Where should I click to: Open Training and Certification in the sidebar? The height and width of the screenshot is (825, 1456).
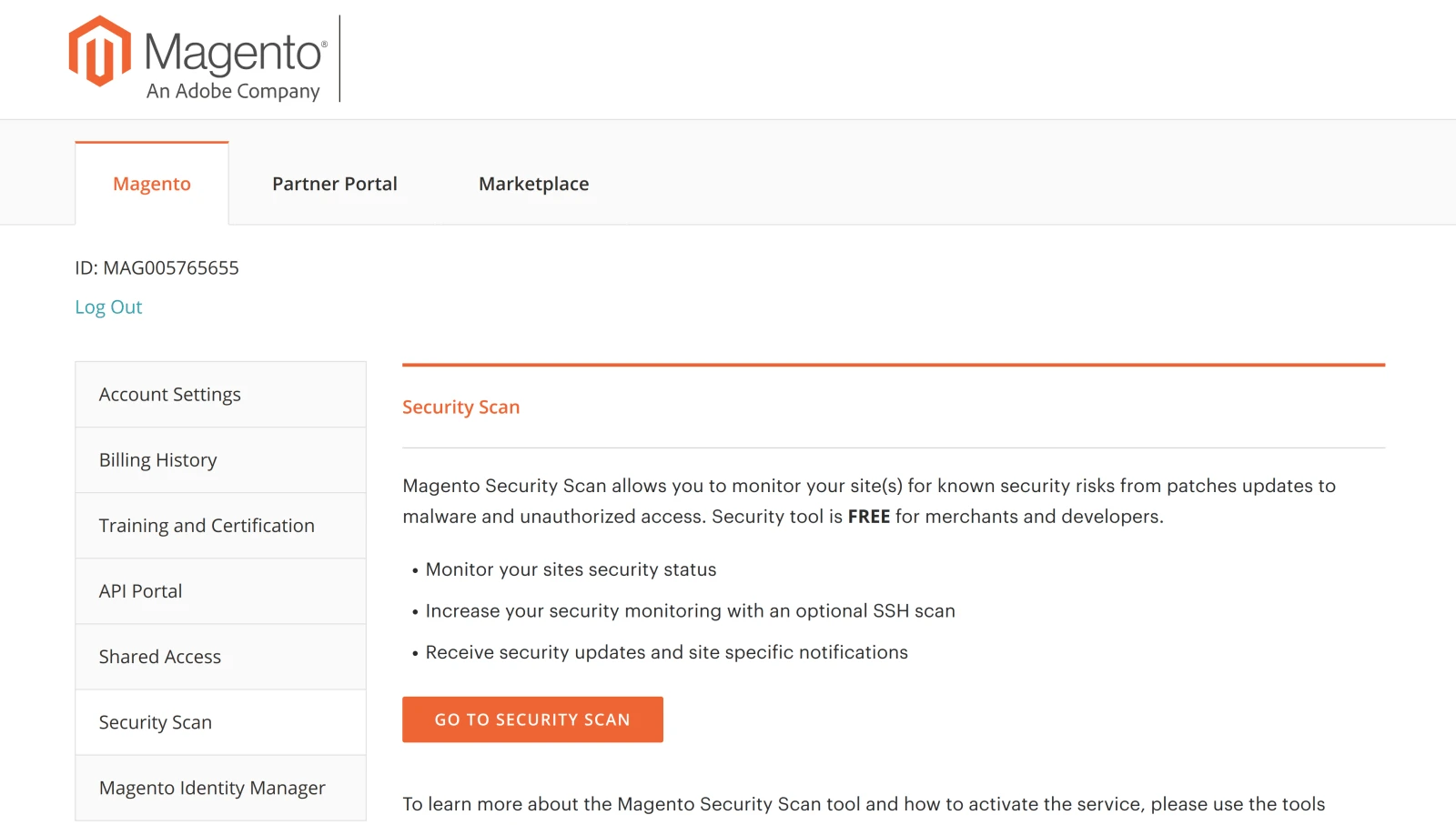pyautogui.click(x=207, y=526)
